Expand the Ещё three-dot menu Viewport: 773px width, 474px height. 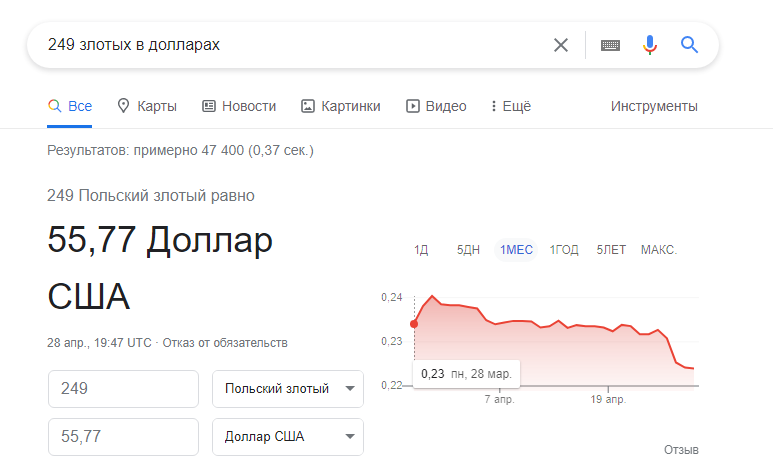tap(511, 106)
